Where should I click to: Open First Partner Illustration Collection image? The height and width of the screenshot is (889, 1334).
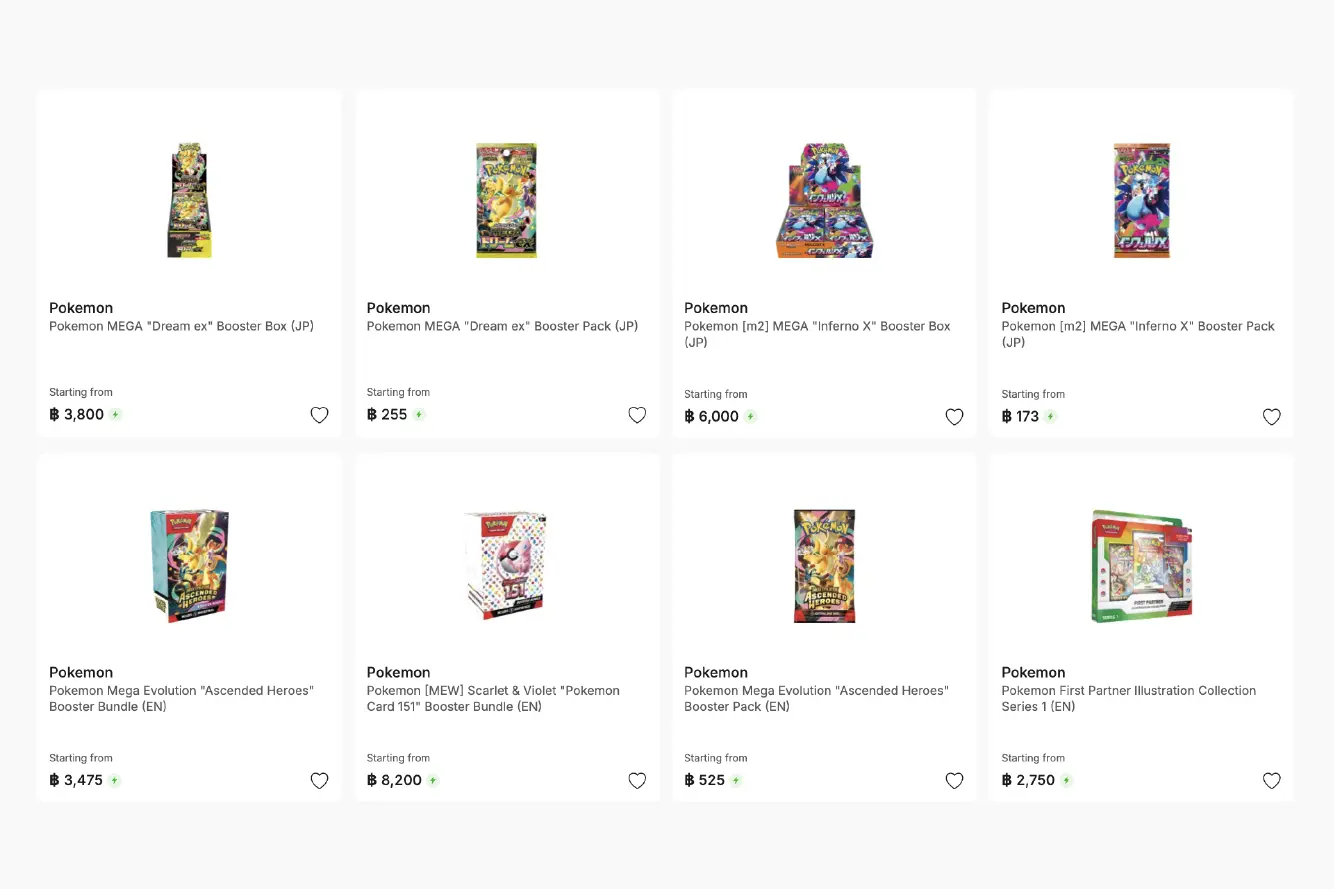coord(1141,565)
